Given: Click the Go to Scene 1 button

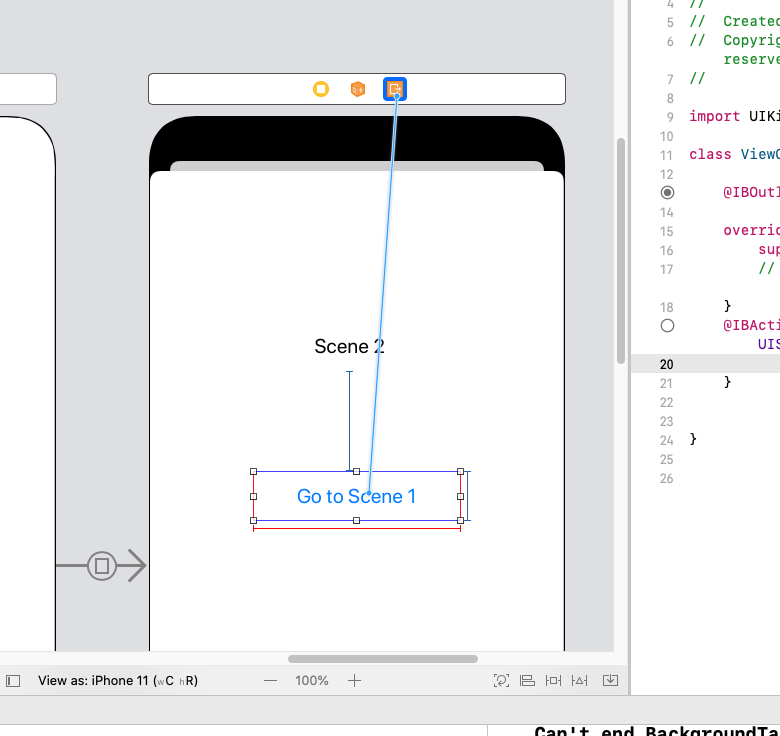Looking at the screenshot, I should tap(356, 496).
